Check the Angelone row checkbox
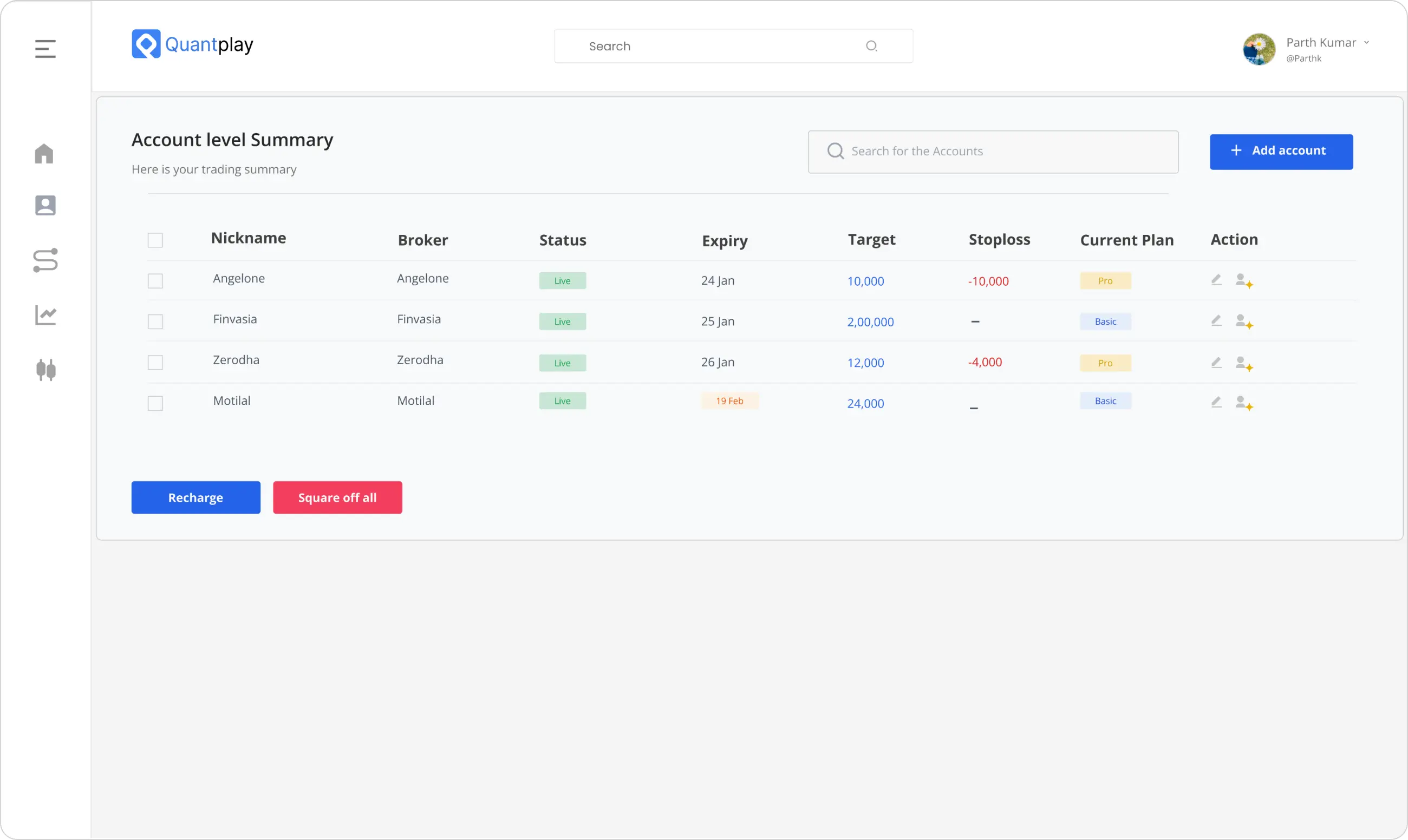1408x840 pixels. pyautogui.click(x=155, y=280)
